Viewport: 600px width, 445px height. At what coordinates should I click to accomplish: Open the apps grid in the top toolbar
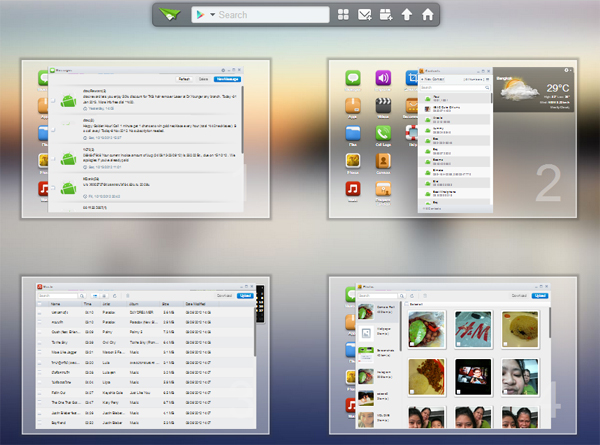(343, 15)
